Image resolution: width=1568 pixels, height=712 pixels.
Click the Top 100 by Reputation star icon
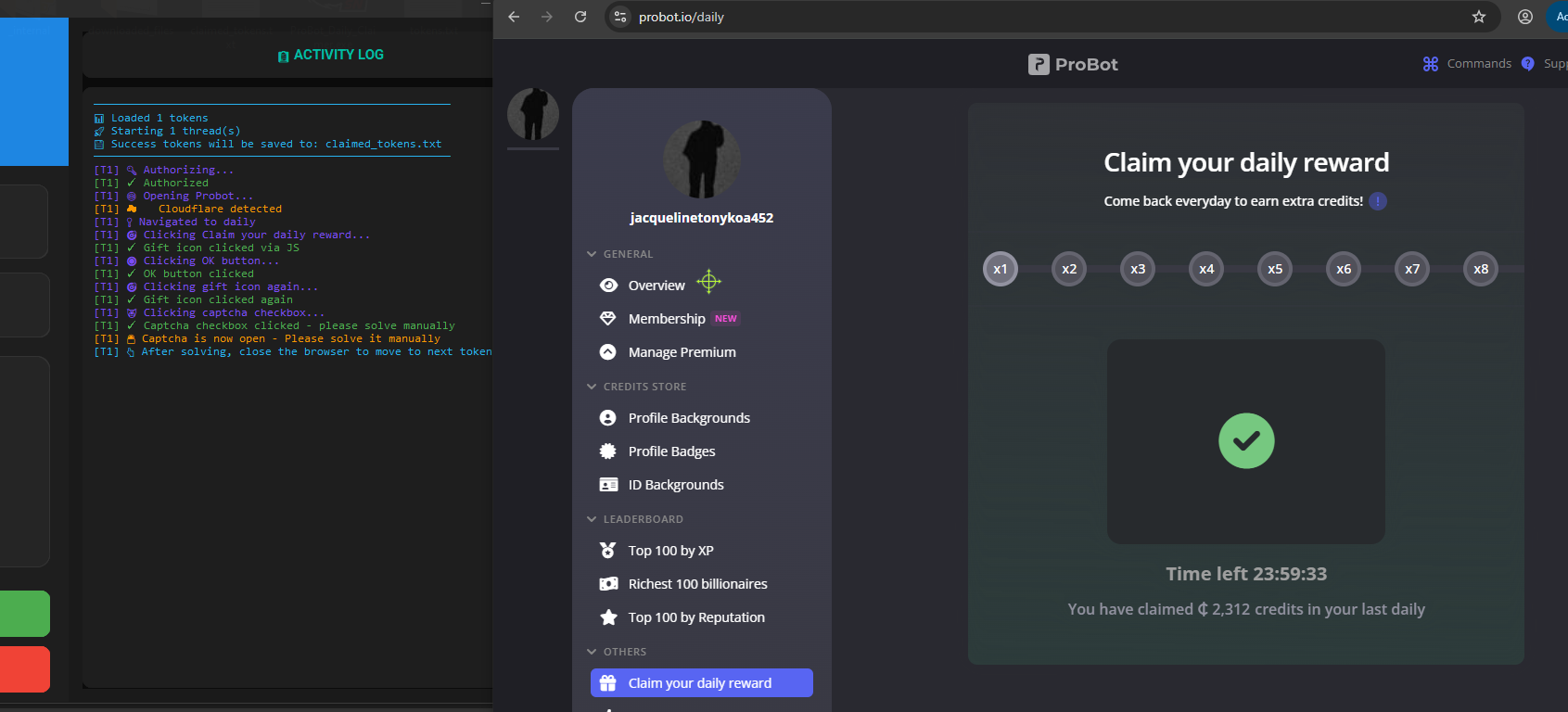[608, 617]
